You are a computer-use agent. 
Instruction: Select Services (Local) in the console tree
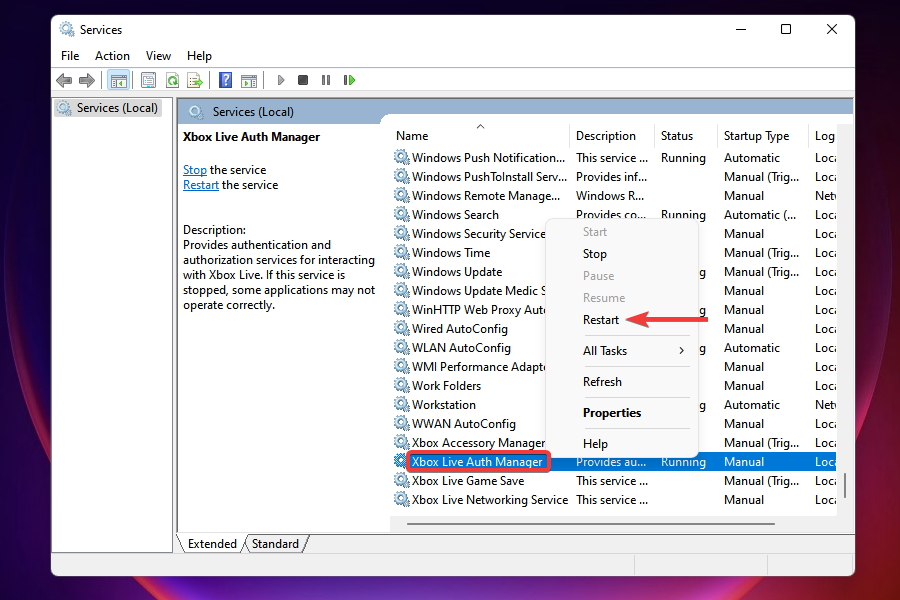[117, 108]
